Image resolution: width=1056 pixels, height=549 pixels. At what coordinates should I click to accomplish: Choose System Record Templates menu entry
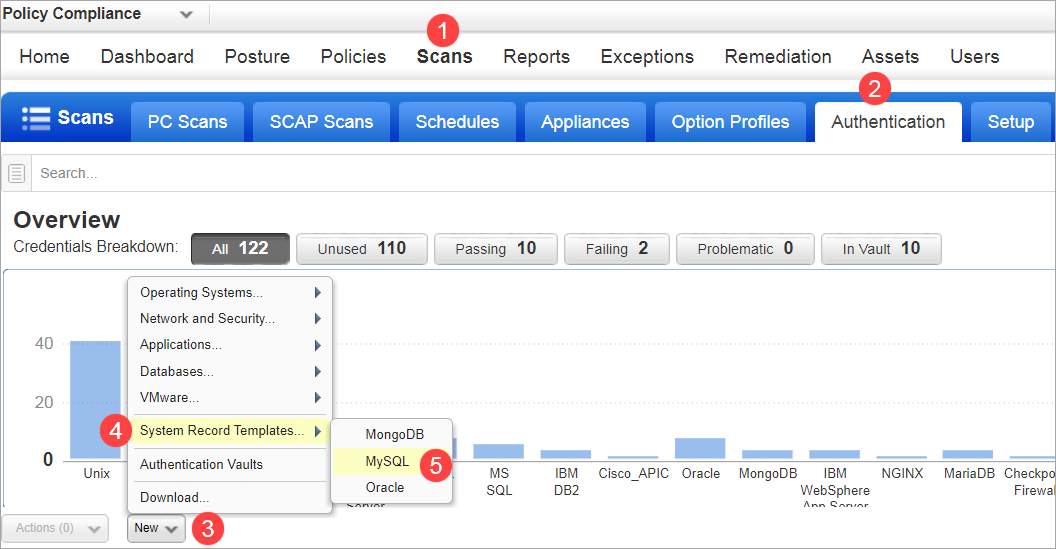(230, 430)
